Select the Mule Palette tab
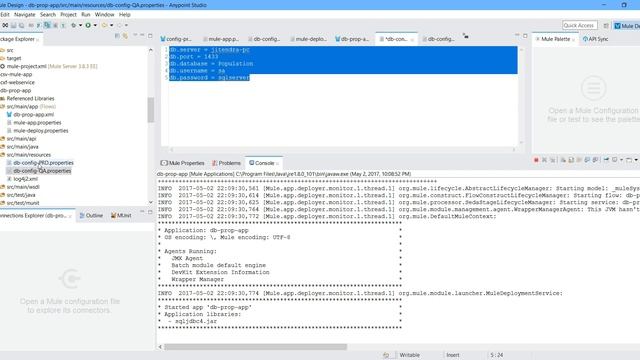 555,39
